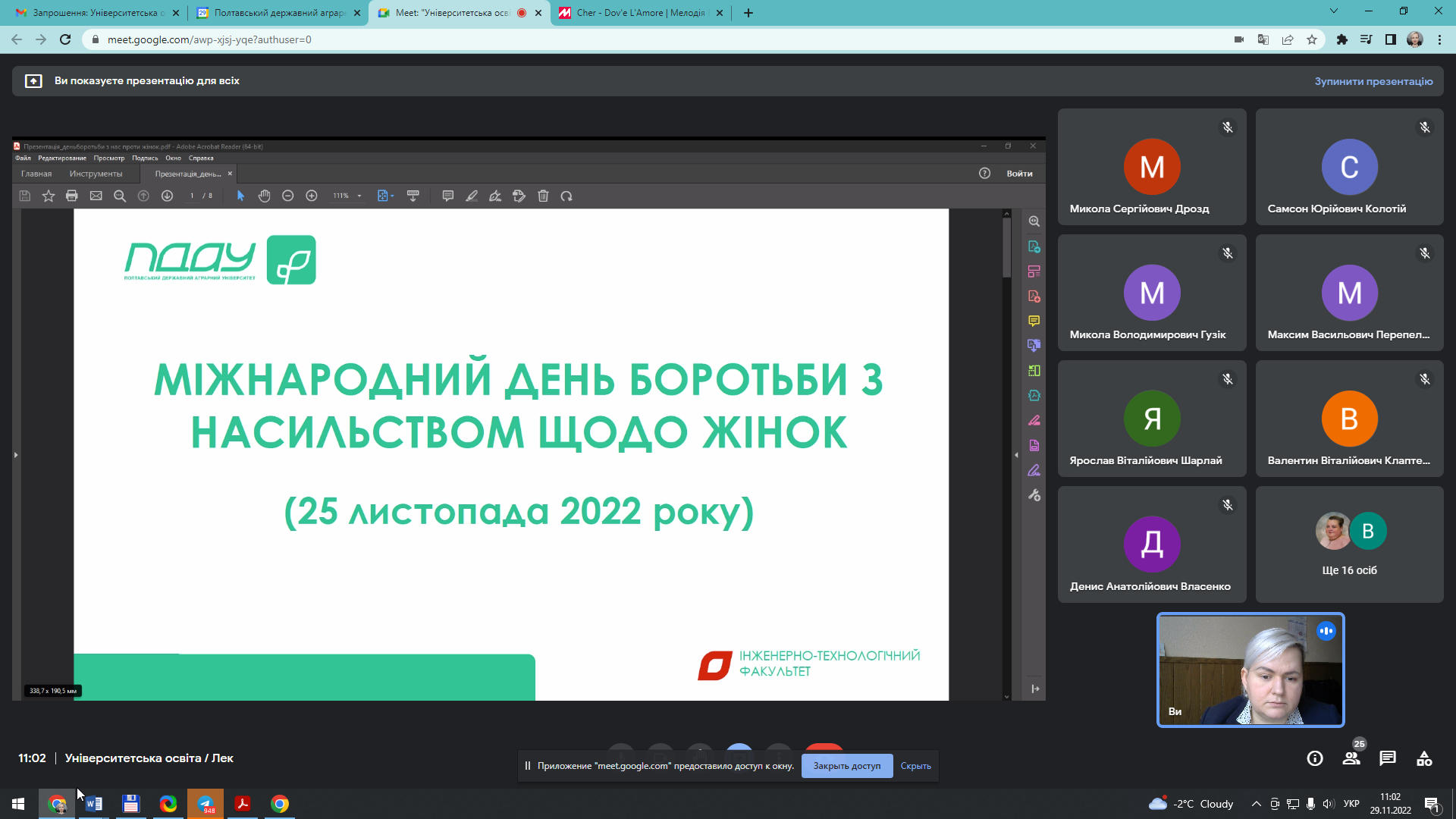The height and width of the screenshot is (819, 1456).
Task: Bookmark this page with star icon
Action: tap(1312, 39)
